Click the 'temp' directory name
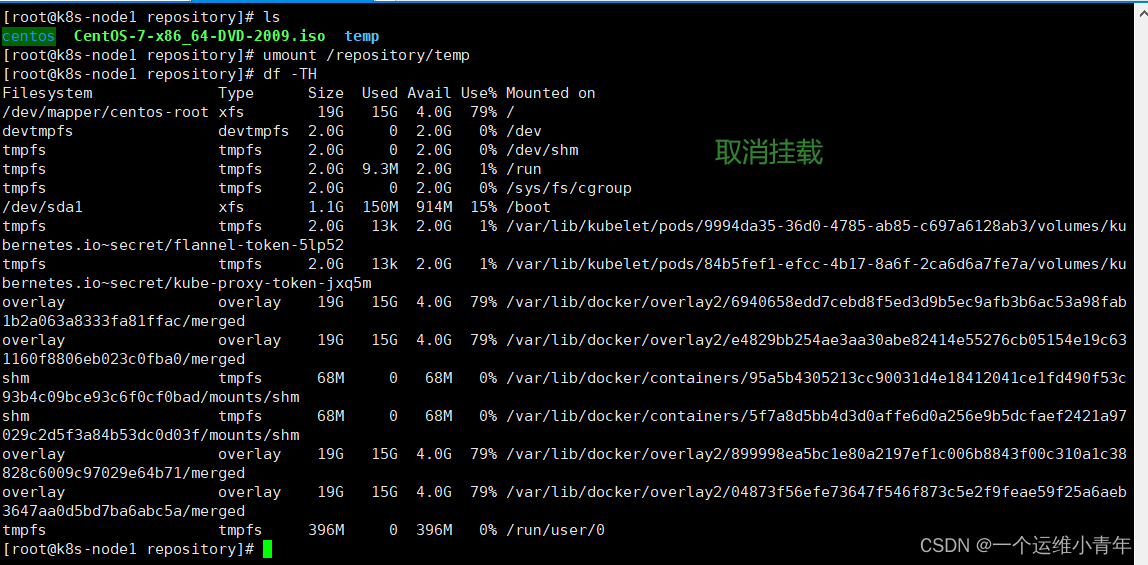Screen dimensions: 1148x565 pyautogui.click(x=362, y=36)
